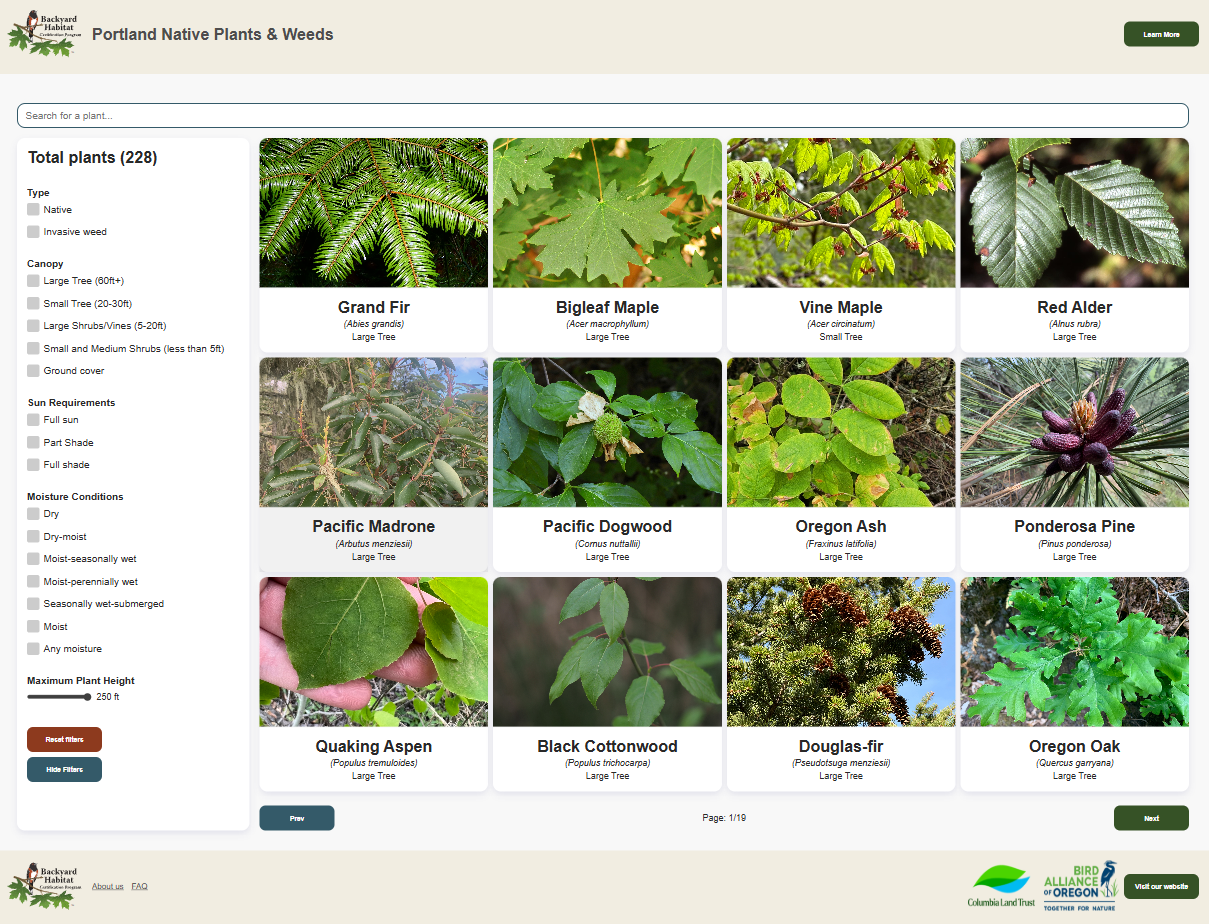1209x924 pixels.
Task: Check the Invasive weed filter
Action: (33, 232)
